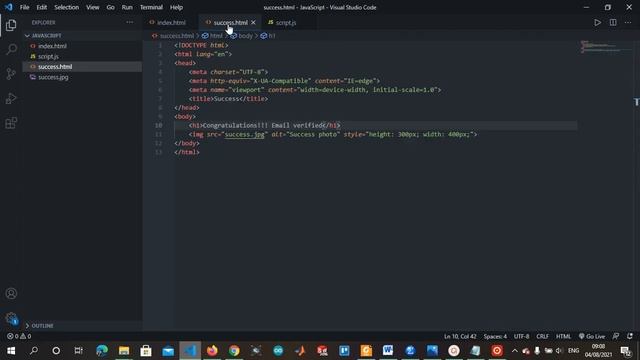Change encoding via UTF-8 status item
Image resolution: width=640 pixels, height=360 pixels.
521,336
